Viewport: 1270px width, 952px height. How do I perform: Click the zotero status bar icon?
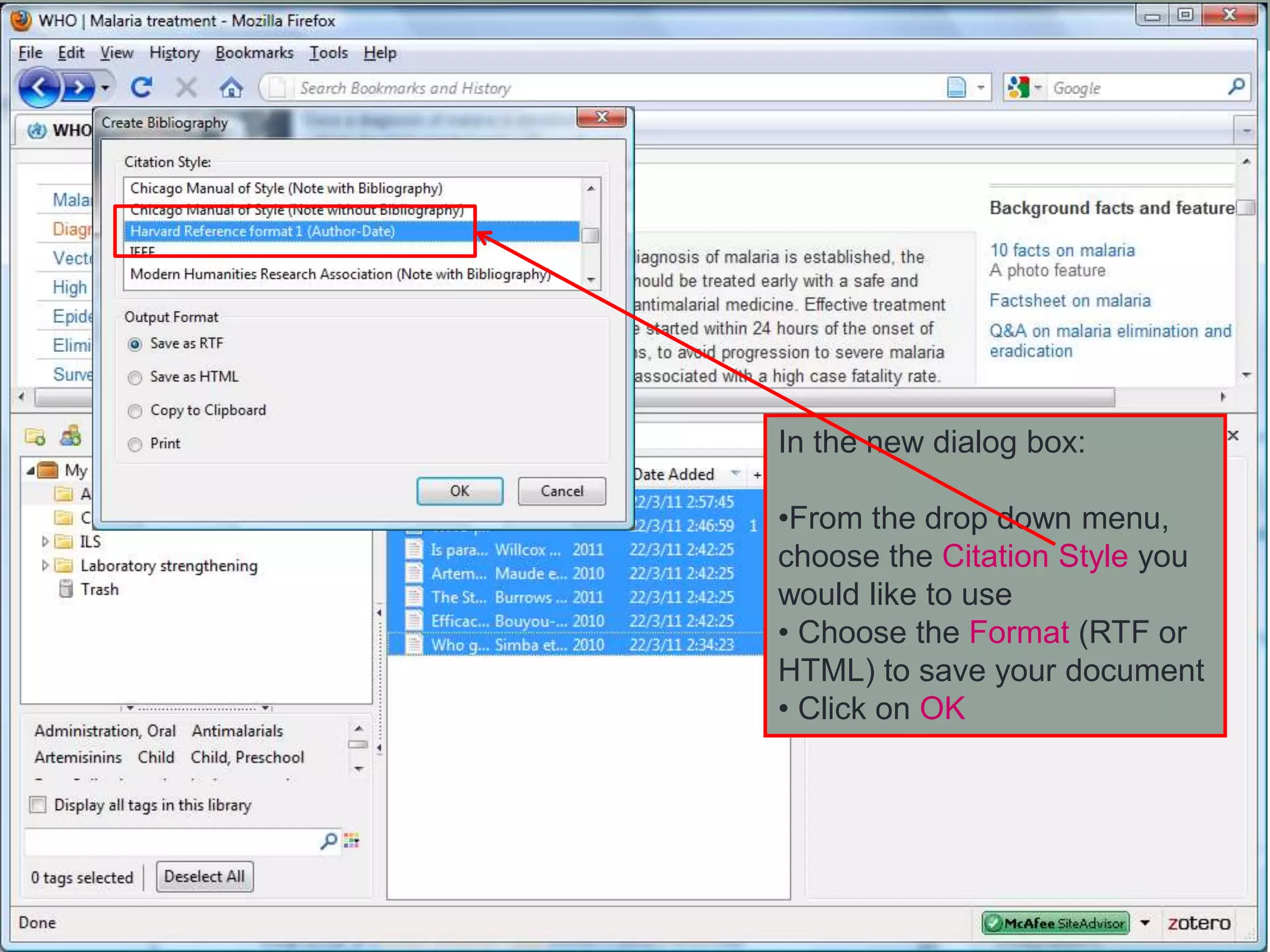[x=1199, y=923]
